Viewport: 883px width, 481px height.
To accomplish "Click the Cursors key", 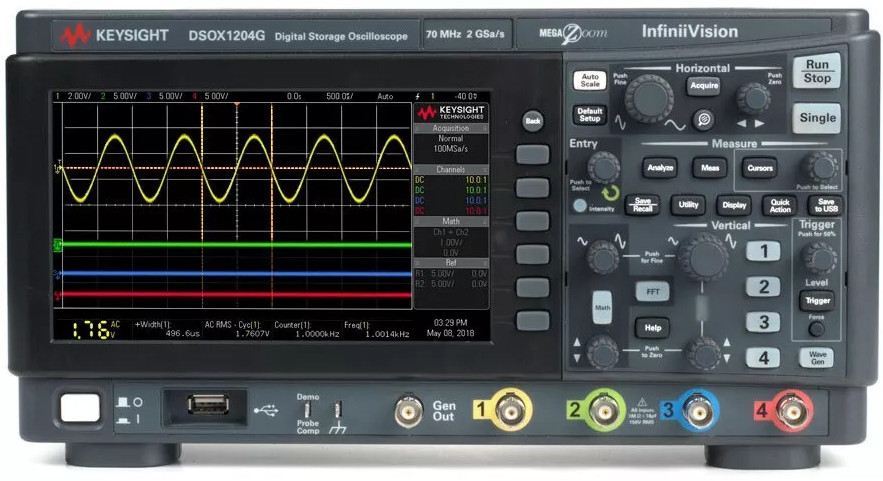I will (760, 168).
